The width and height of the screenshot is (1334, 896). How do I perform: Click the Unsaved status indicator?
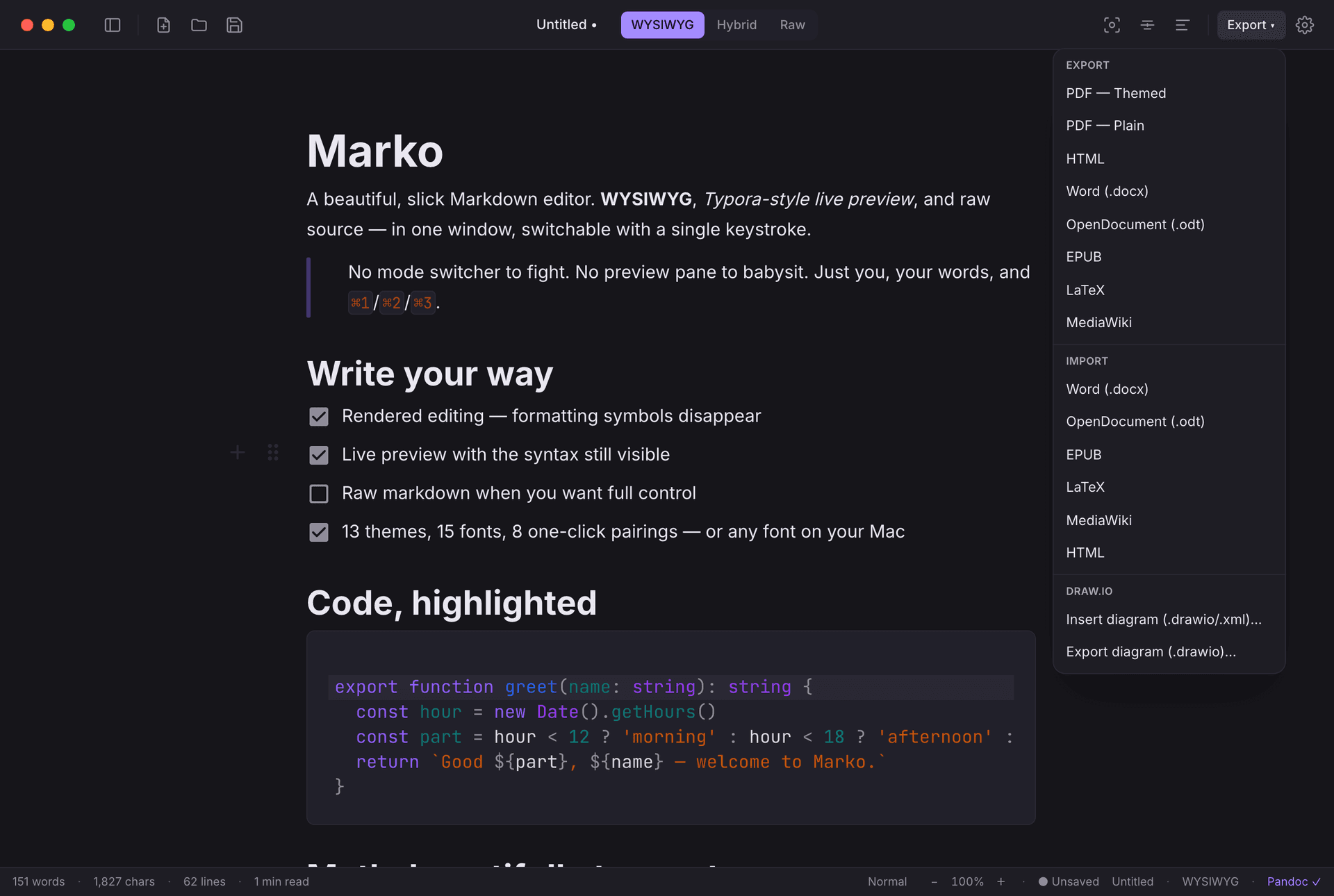coord(1069,881)
